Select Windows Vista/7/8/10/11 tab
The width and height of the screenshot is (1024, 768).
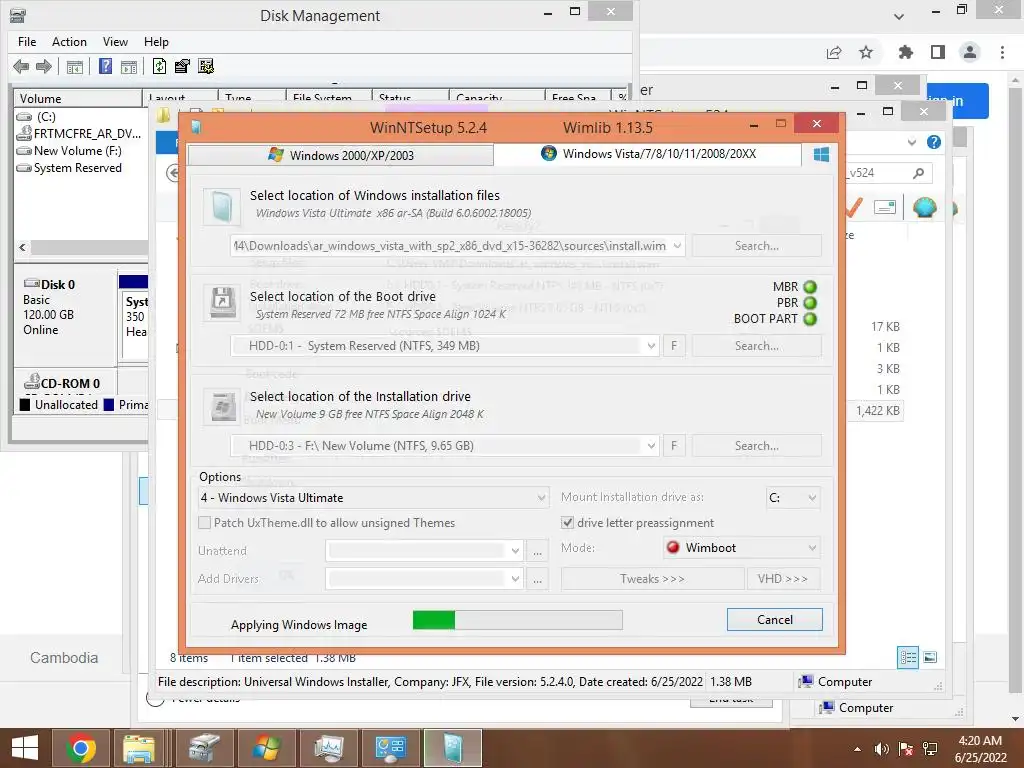(x=648, y=153)
